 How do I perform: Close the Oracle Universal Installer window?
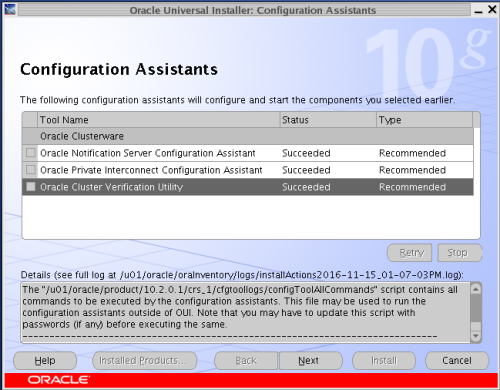492,10
